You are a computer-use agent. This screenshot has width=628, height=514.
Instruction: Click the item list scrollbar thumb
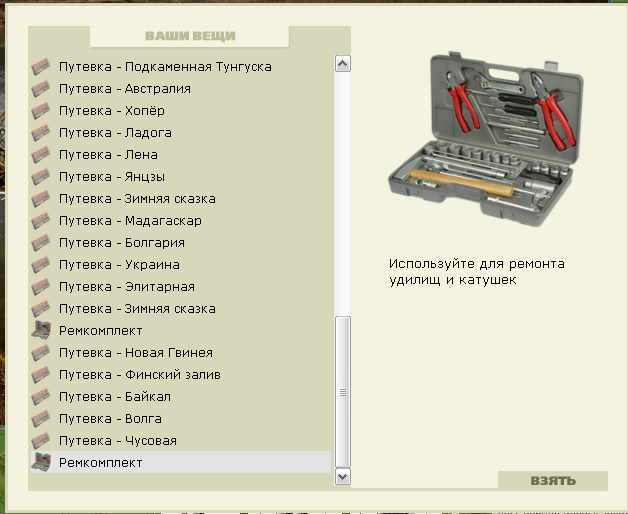pyautogui.click(x=342, y=391)
